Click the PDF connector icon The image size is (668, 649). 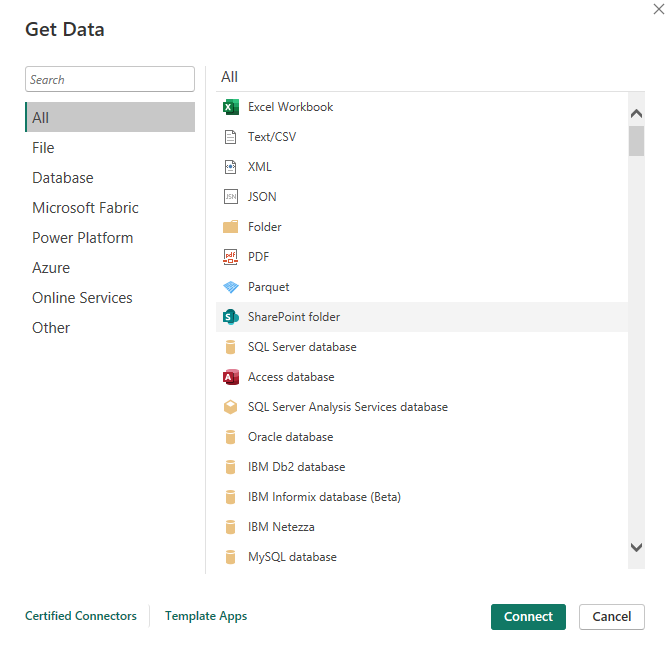(x=230, y=257)
